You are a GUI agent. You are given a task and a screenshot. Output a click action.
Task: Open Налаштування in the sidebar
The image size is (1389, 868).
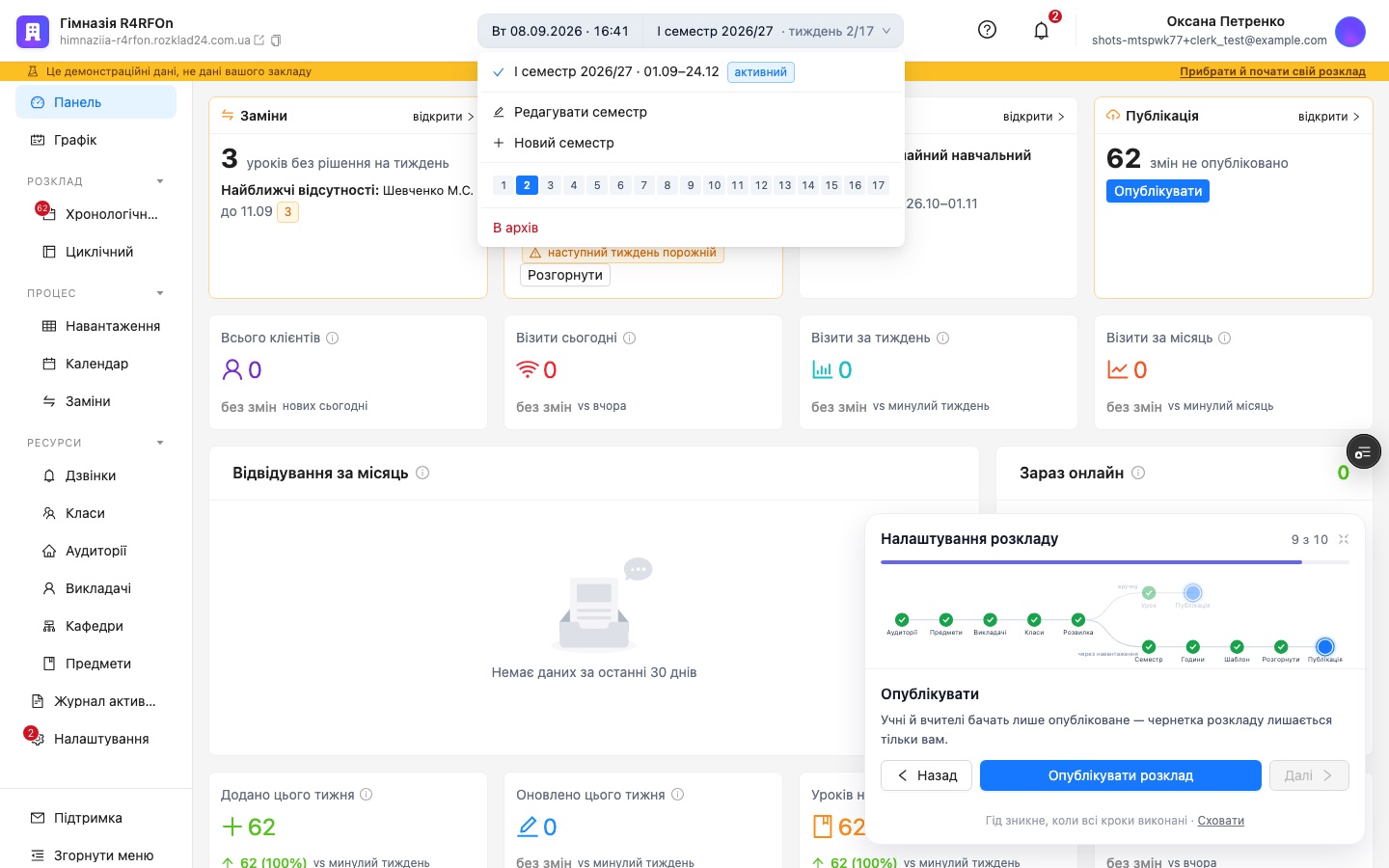[x=96, y=739]
